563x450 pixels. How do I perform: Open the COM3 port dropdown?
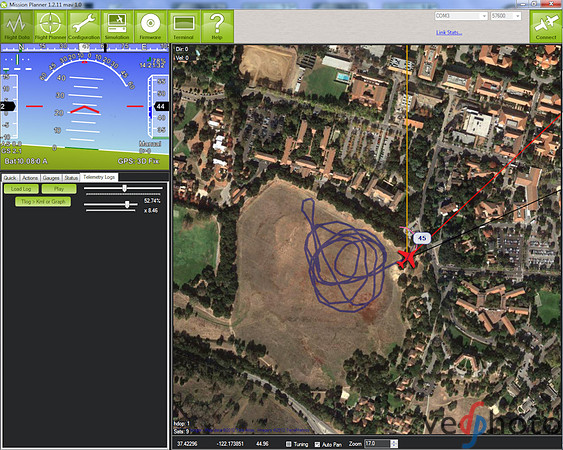click(x=461, y=16)
